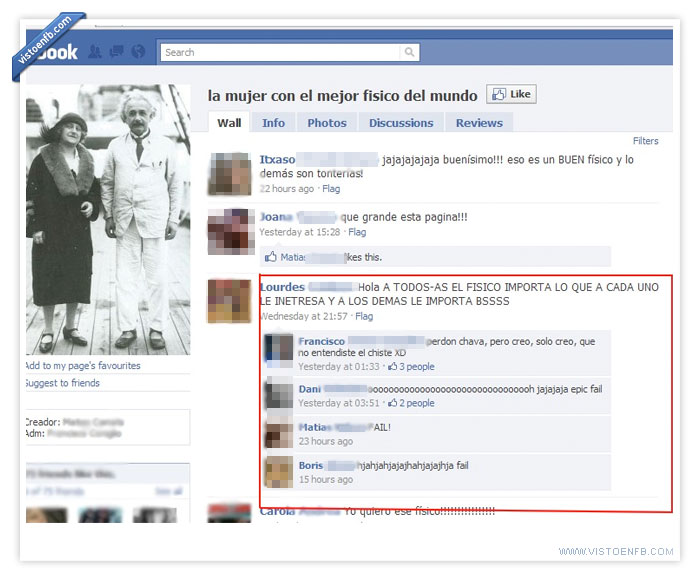Viewport: 698px width, 585px height.
Task: Open the friend requests icon
Action: (95, 52)
